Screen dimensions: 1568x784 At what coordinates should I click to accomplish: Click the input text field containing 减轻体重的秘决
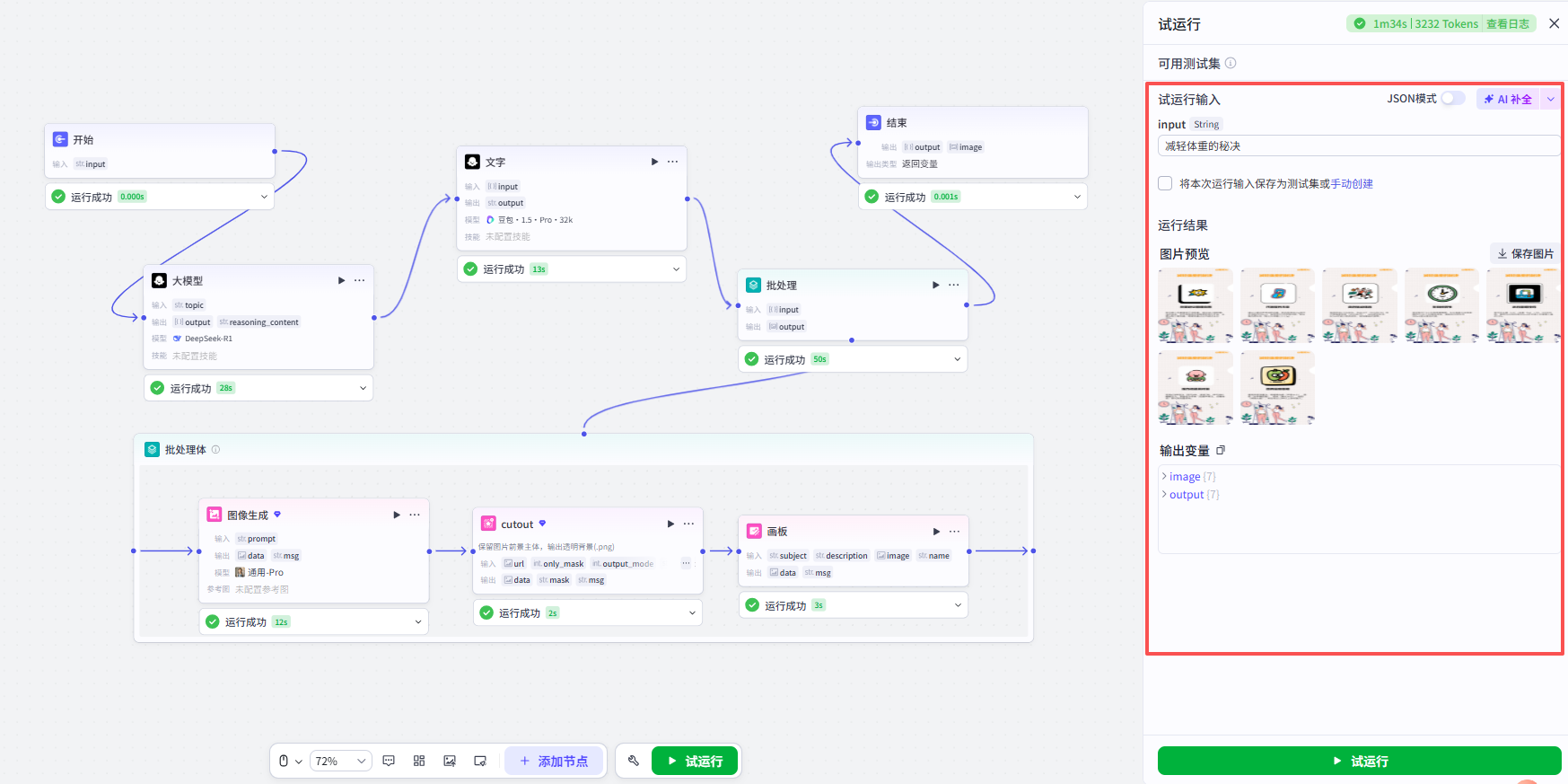[1359, 145]
